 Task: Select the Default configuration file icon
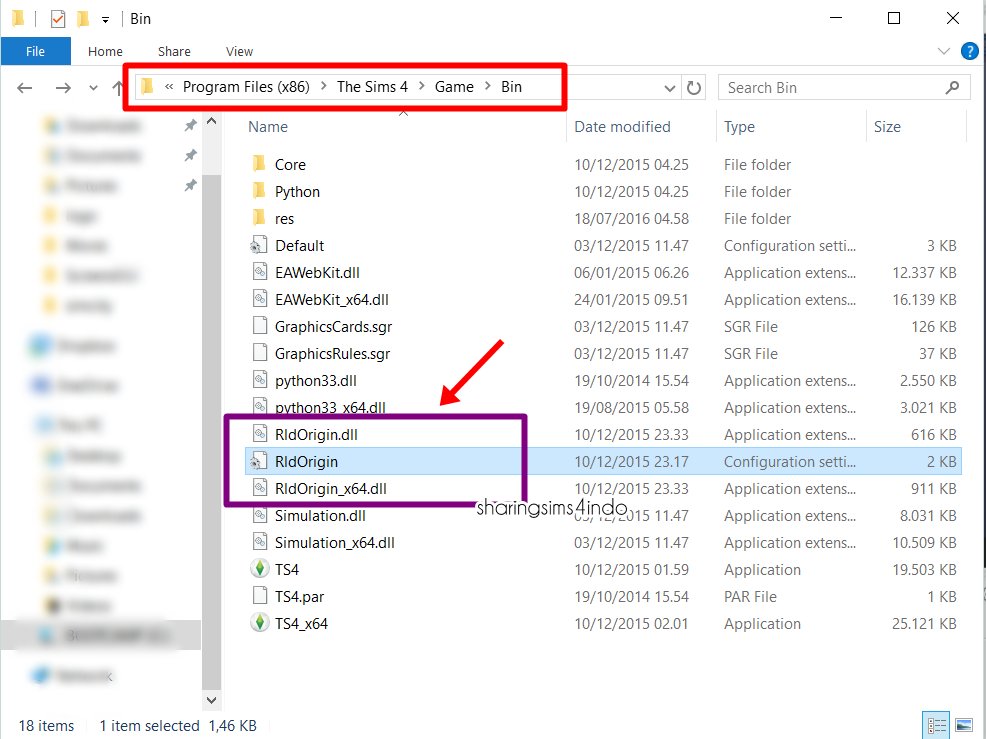point(259,245)
